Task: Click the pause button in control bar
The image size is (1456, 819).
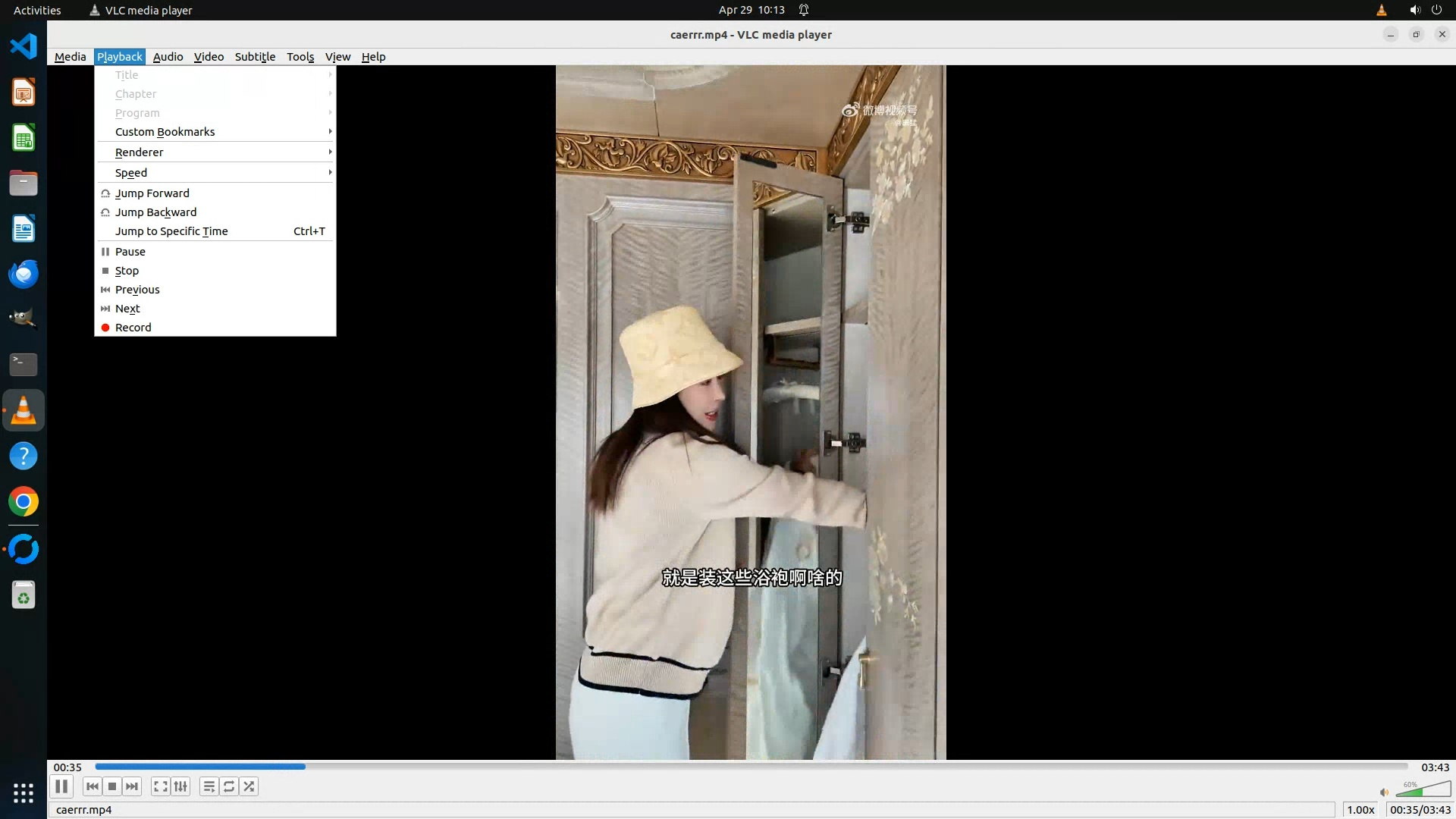Action: click(61, 786)
